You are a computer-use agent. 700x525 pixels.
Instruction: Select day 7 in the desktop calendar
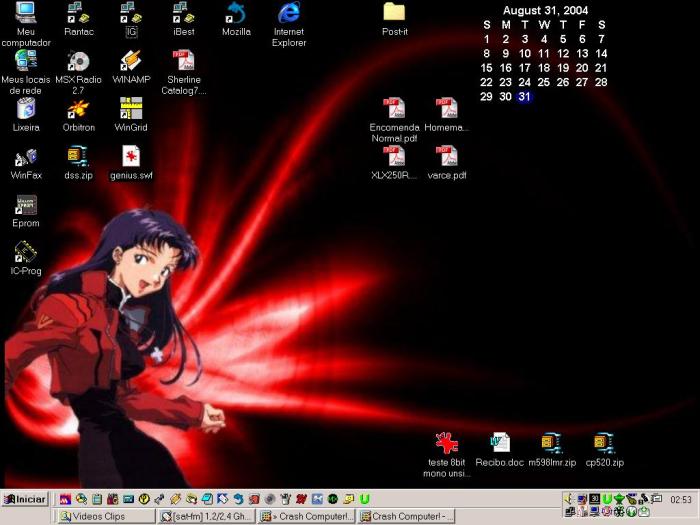(x=601, y=39)
